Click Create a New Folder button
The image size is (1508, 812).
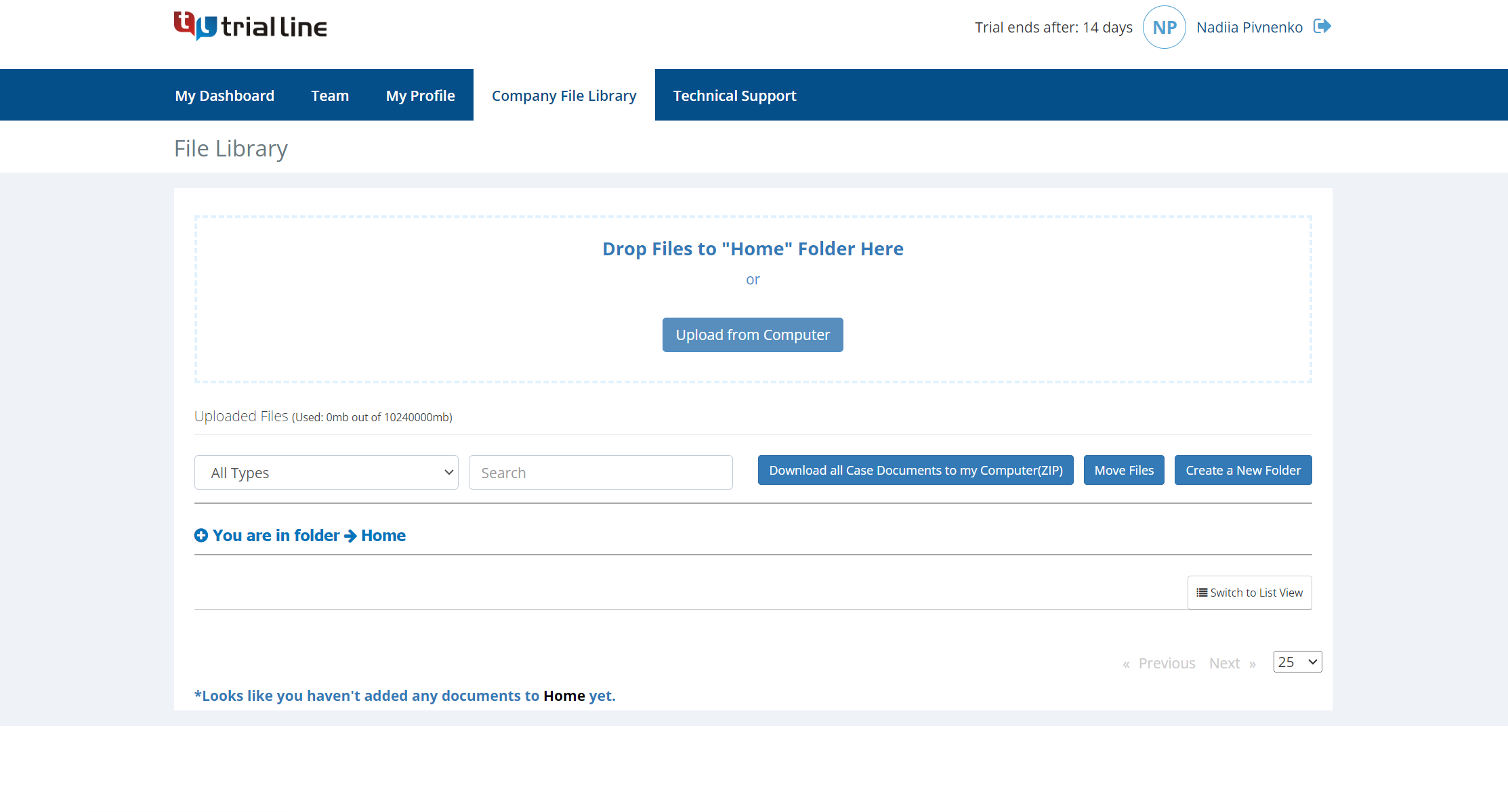tap(1243, 470)
